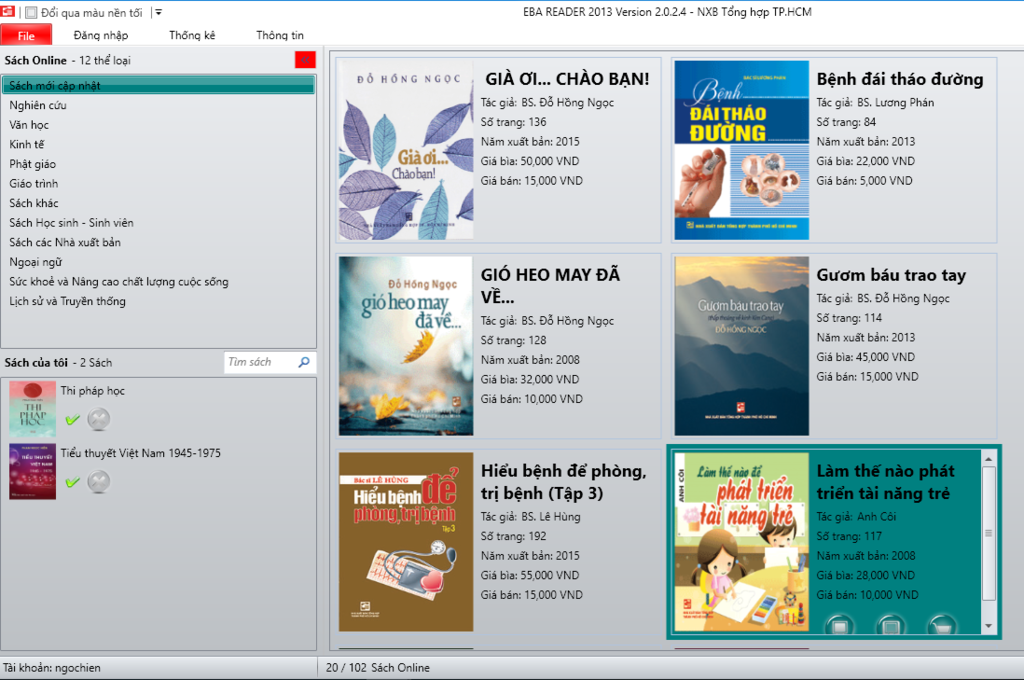Click the 'Sách Online - 12 thể loại' header

67,60
